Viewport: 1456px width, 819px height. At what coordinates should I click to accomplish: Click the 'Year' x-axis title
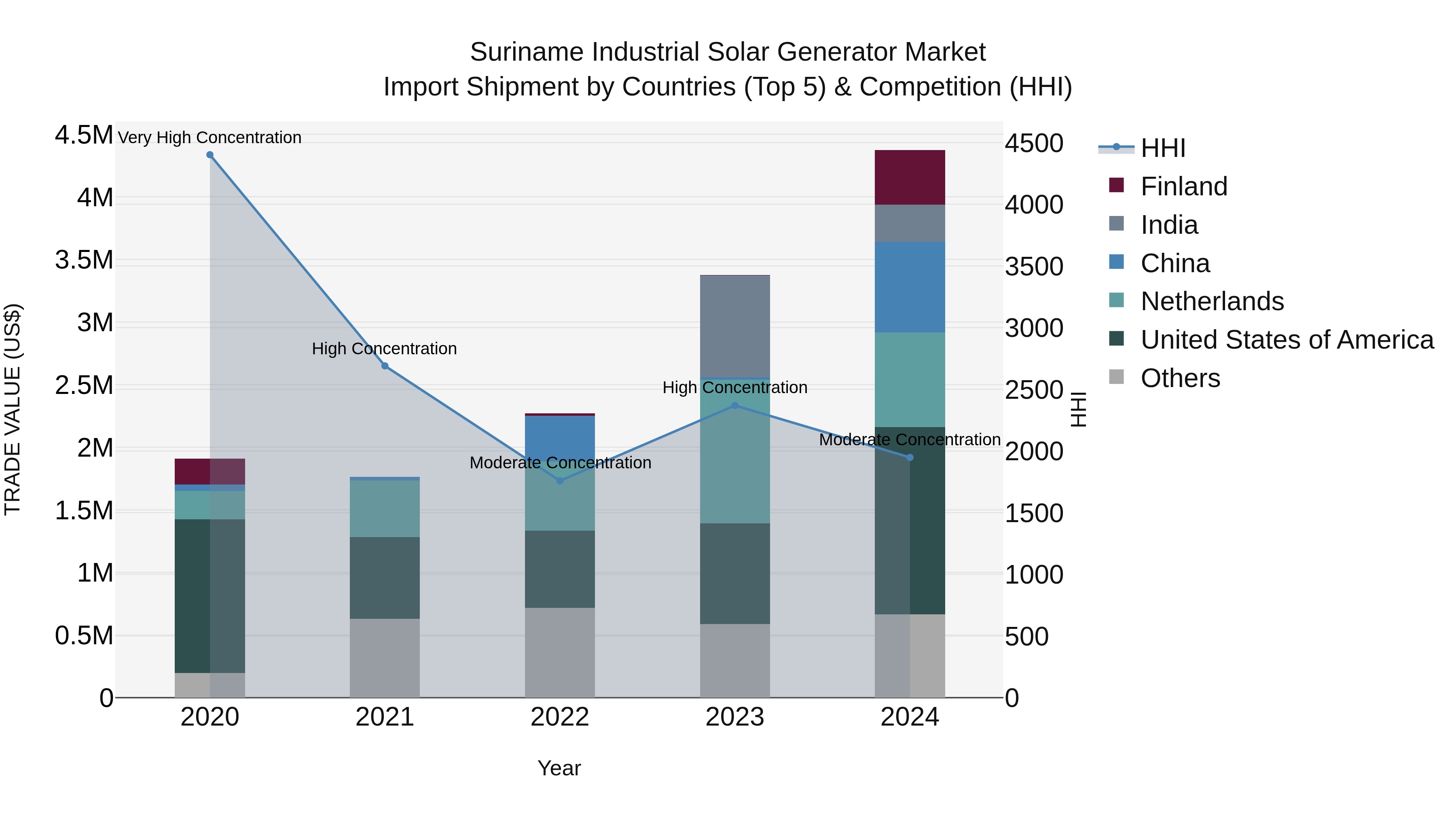tap(559, 768)
